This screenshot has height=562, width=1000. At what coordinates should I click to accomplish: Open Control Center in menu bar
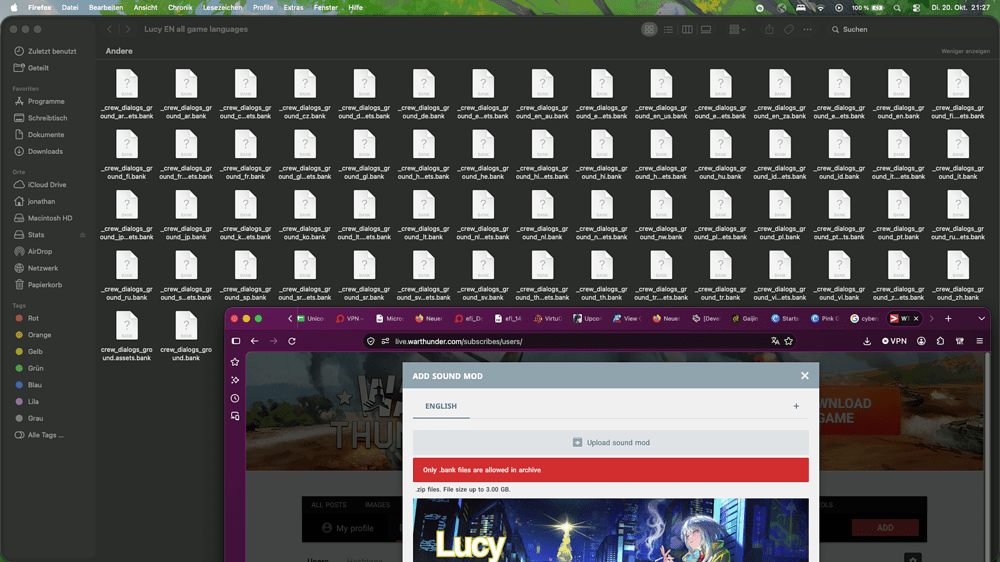click(916, 8)
